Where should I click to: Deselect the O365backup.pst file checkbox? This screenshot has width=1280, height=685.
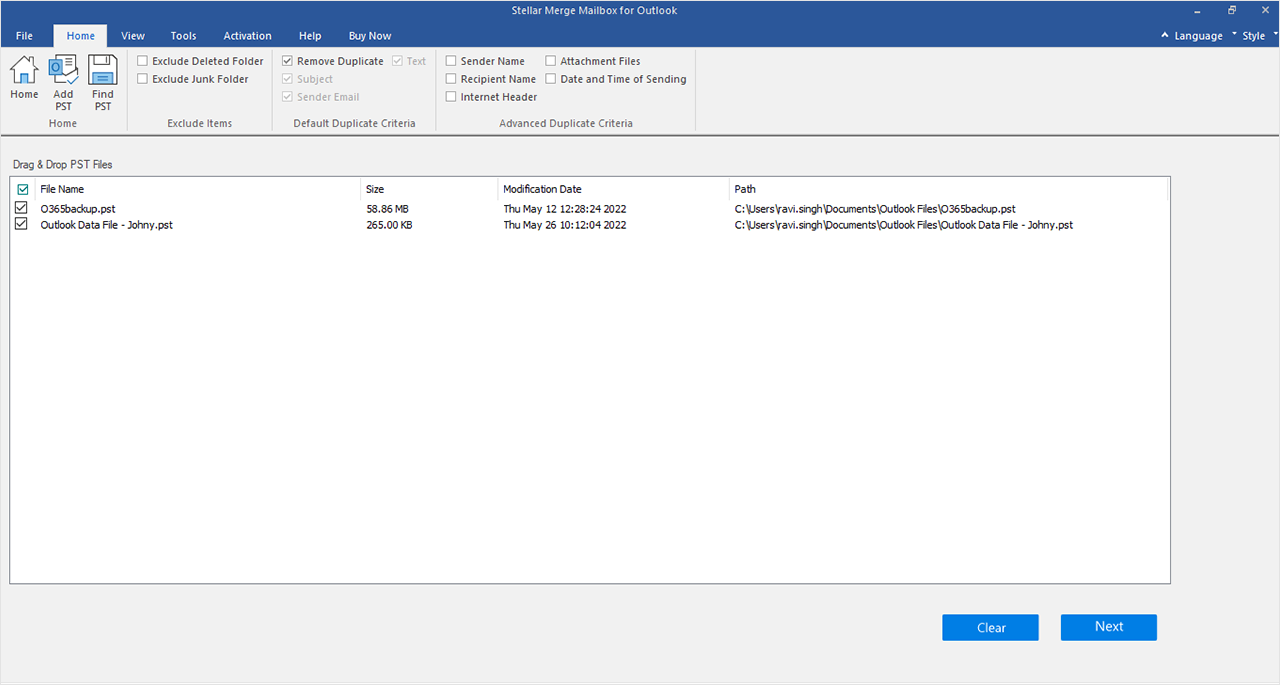[x=22, y=208]
